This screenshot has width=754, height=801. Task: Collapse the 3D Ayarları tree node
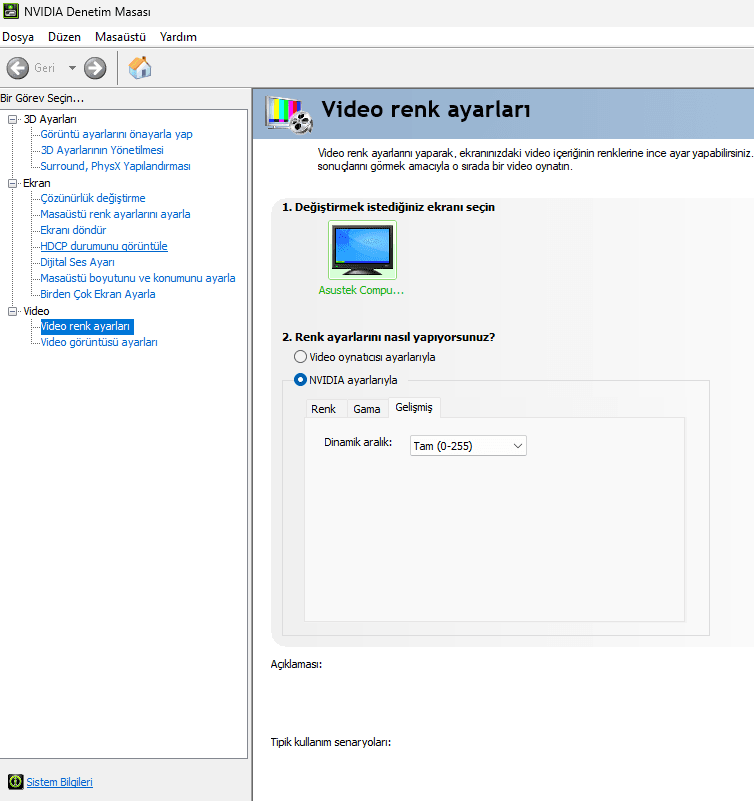(x=13, y=120)
